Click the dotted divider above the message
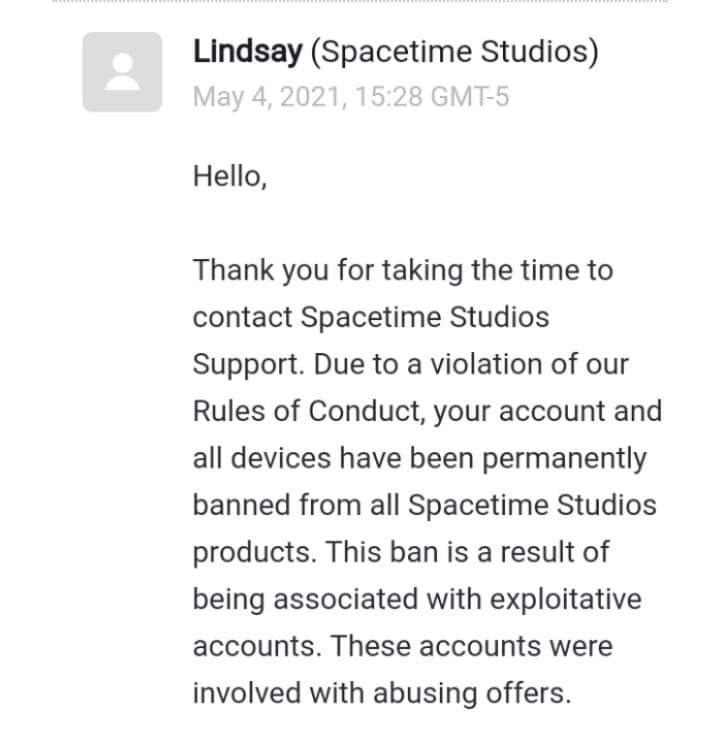The height and width of the screenshot is (743, 720). click(x=360, y=1)
